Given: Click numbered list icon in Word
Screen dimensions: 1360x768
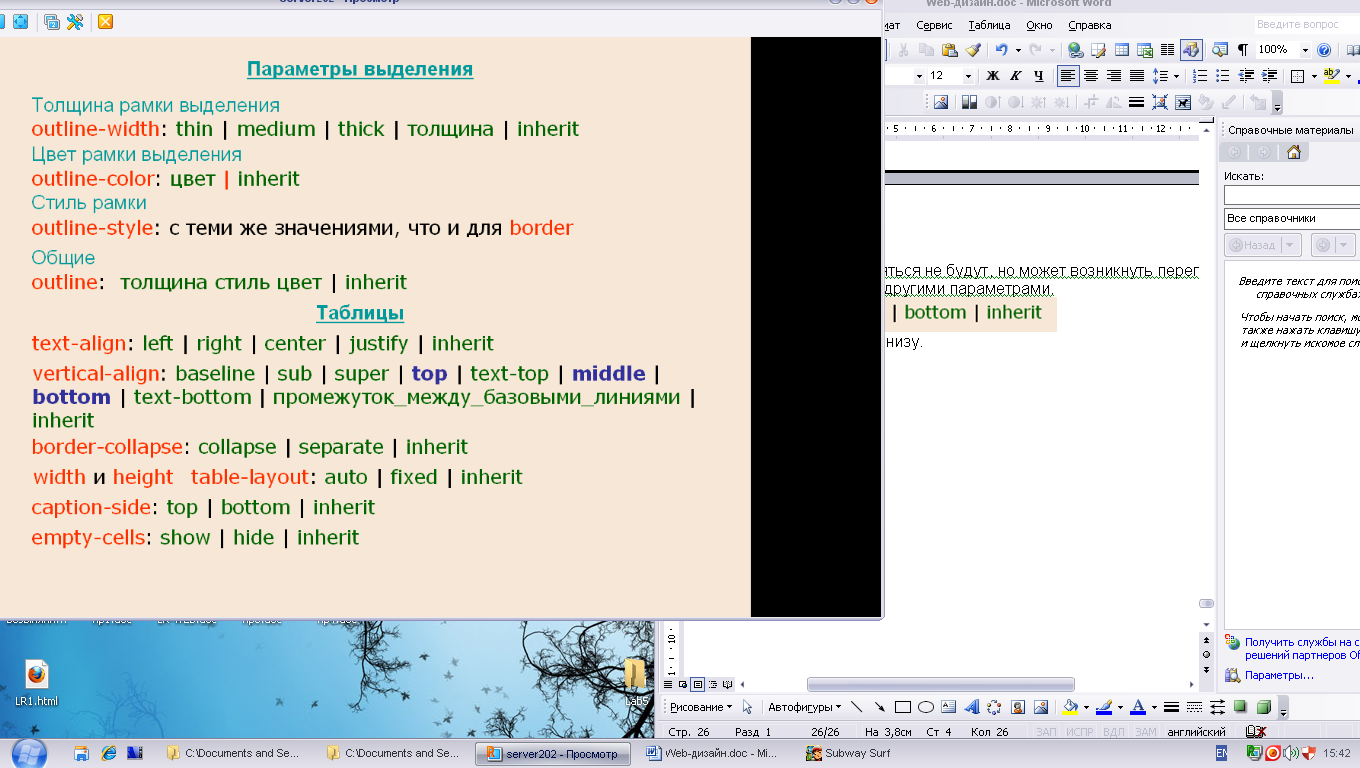Looking at the screenshot, I should click(1201, 76).
